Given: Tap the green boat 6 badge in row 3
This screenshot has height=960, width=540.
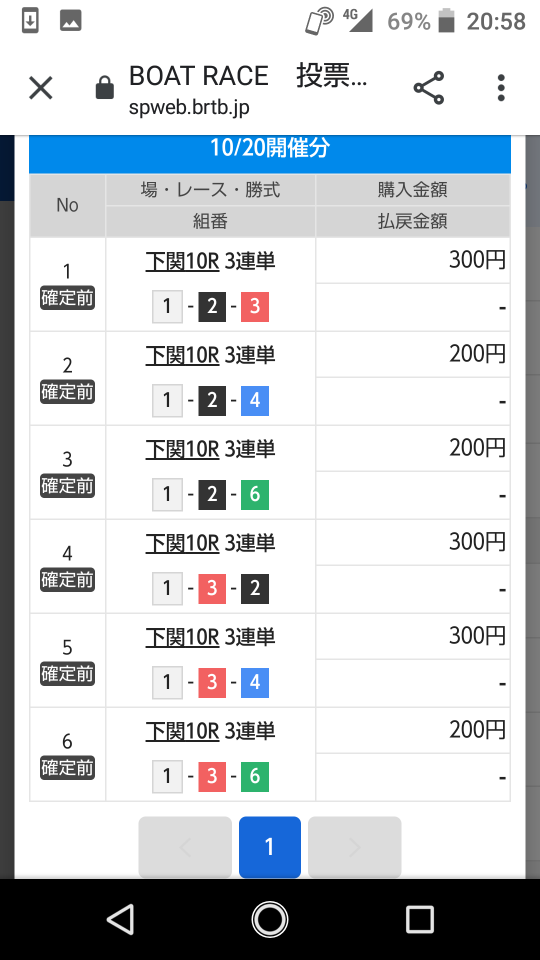Looking at the screenshot, I should (255, 494).
